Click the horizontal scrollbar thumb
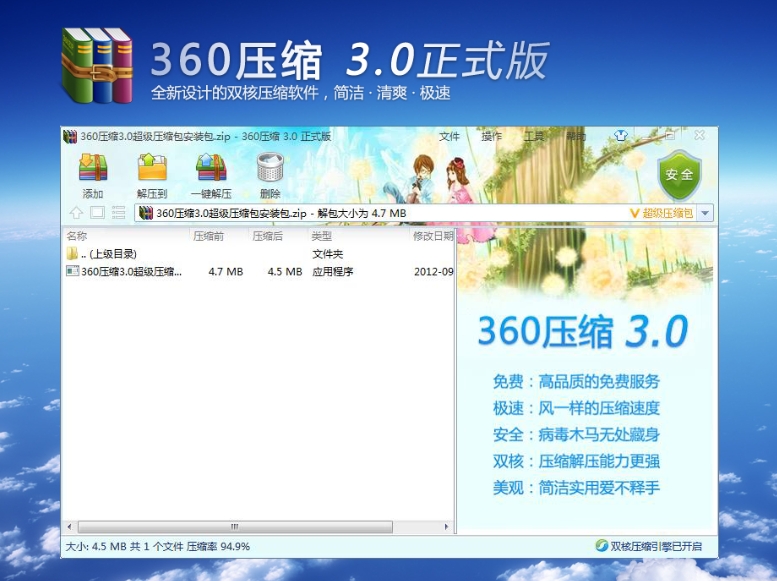The height and width of the screenshot is (581, 777). tap(235, 526)
